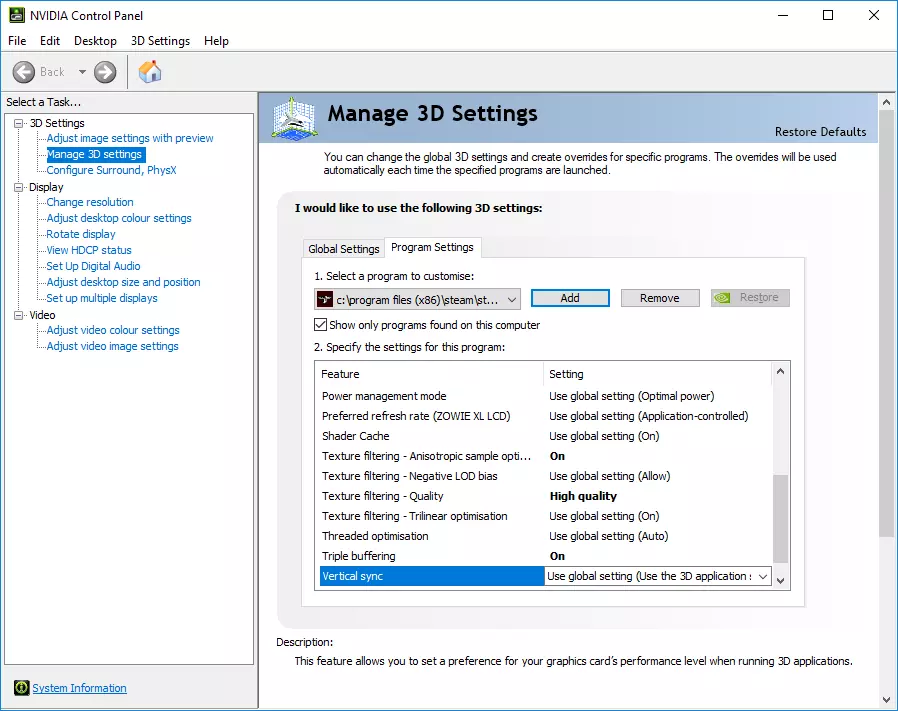Select Texture filtering - Trilinear optimisation row
Viewport: 898px width, 711px height.
[546, 516]
